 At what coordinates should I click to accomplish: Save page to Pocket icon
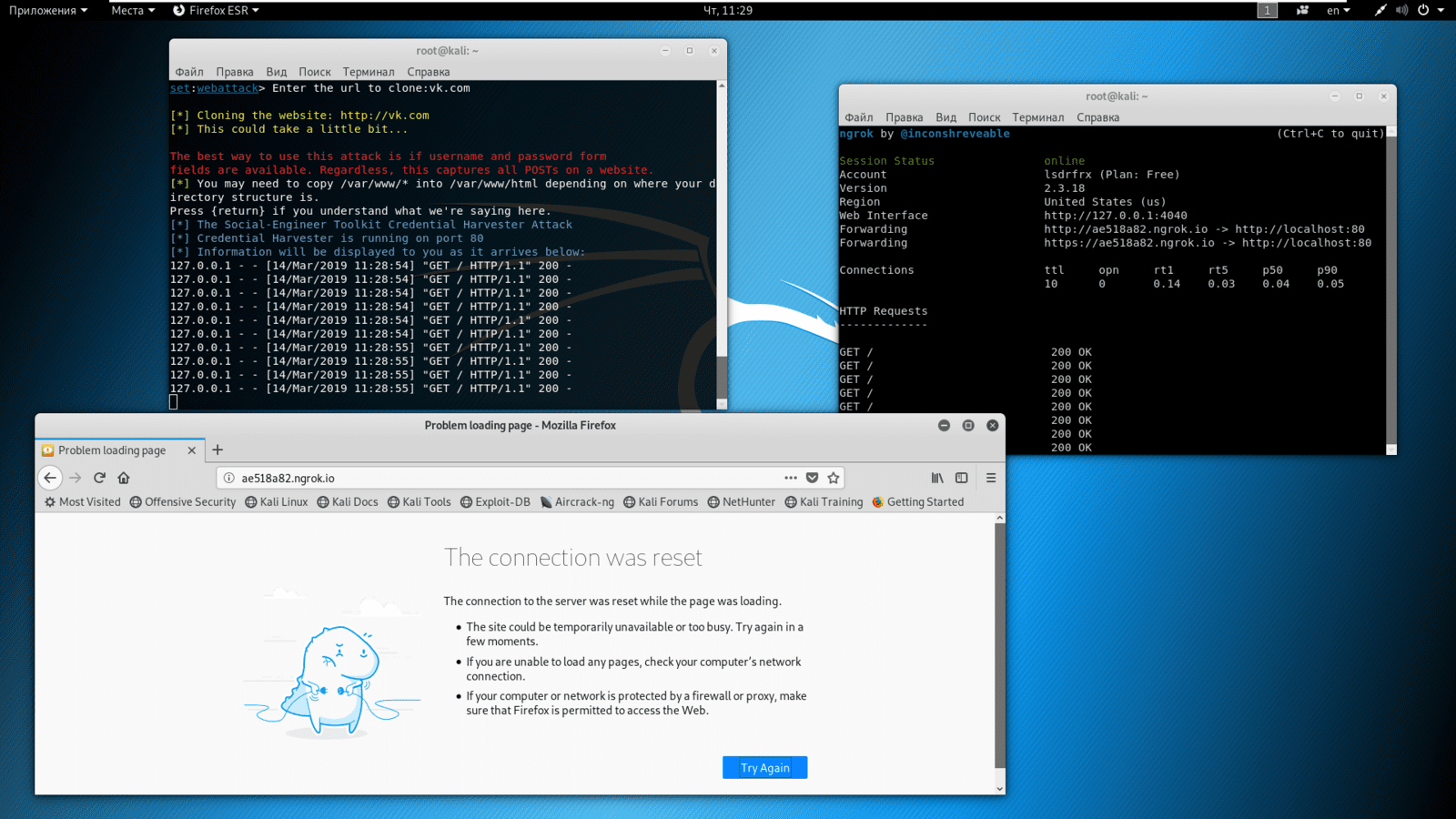812,478
